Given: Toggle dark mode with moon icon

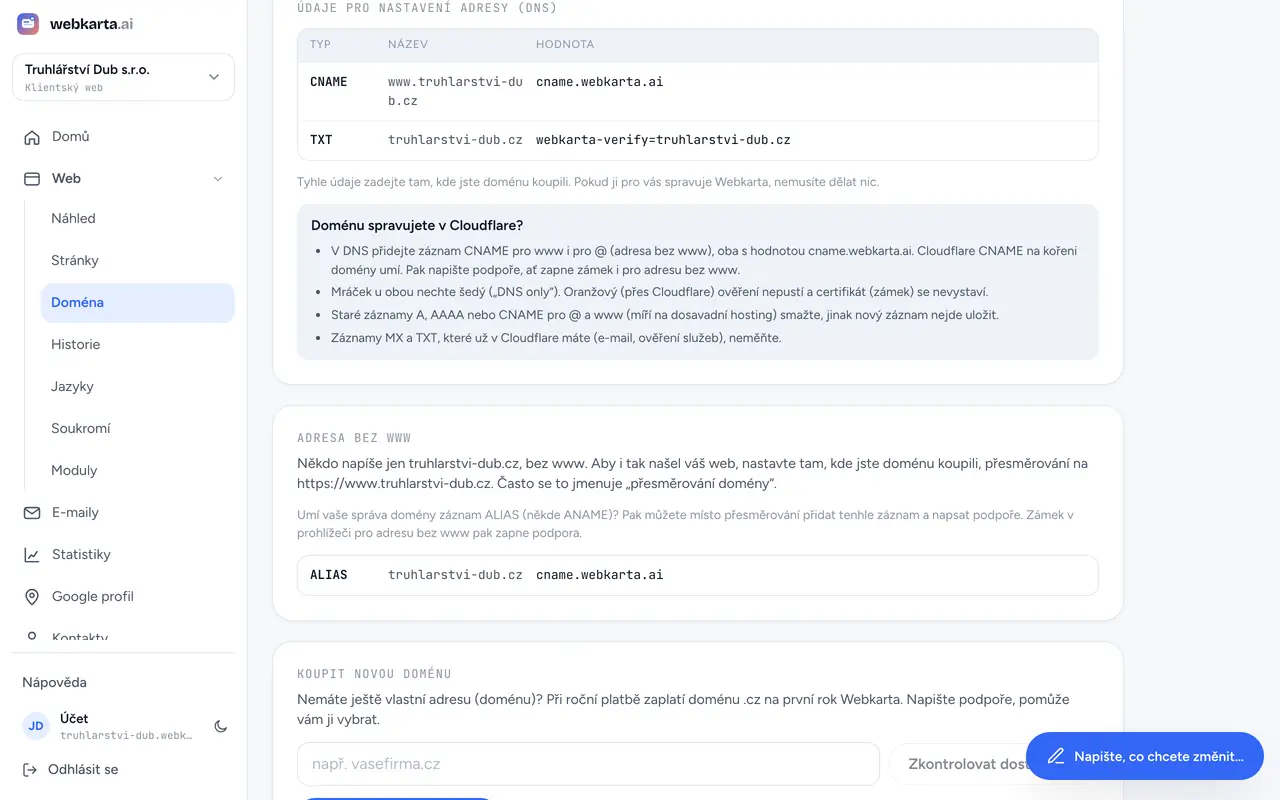Looking at the screenshot, I should [x=221, y=726].
